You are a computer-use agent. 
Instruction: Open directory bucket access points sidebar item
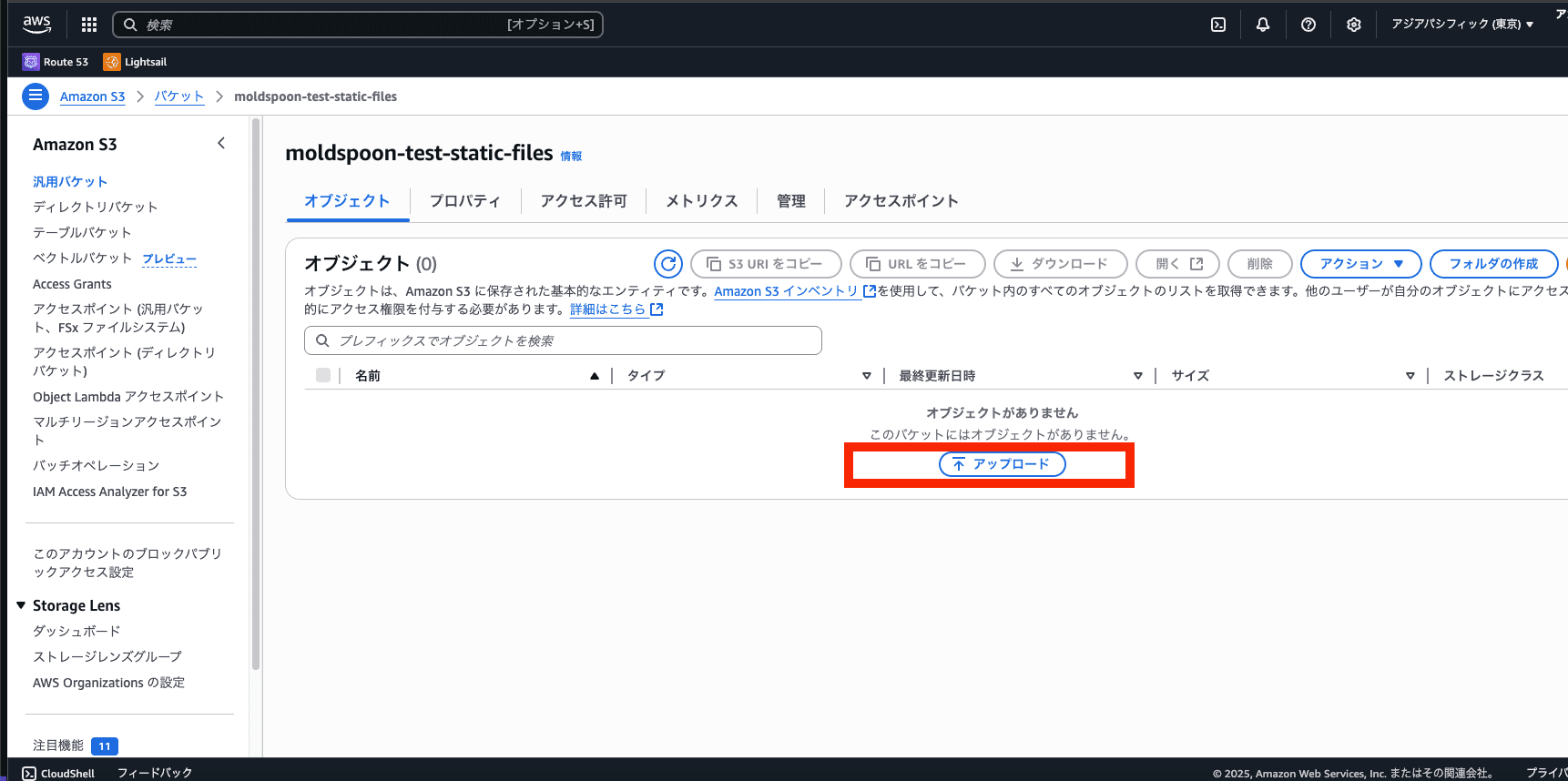click(124, 361)
